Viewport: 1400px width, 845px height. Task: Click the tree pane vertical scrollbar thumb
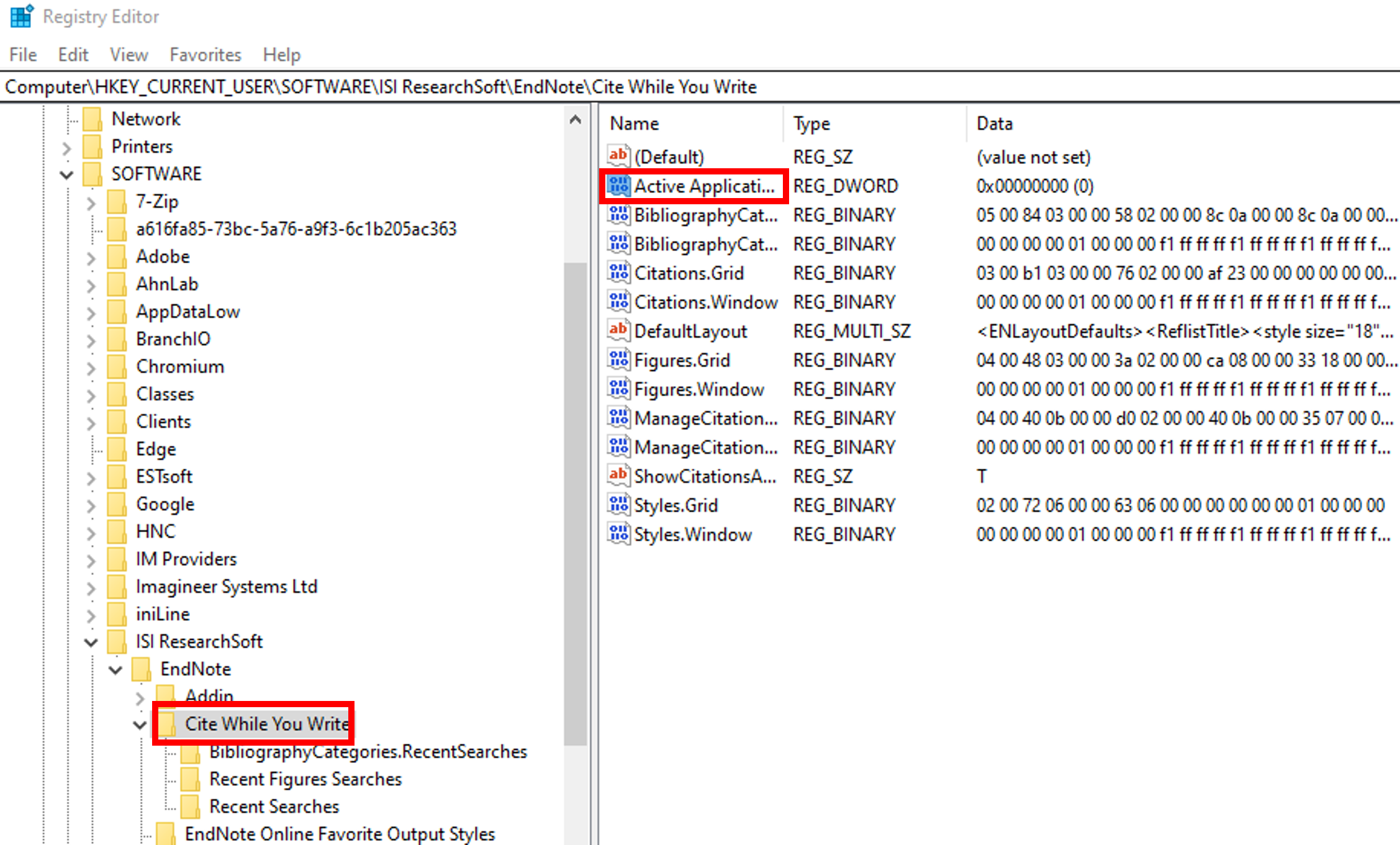pyautogui.click(x=576, y=504)
